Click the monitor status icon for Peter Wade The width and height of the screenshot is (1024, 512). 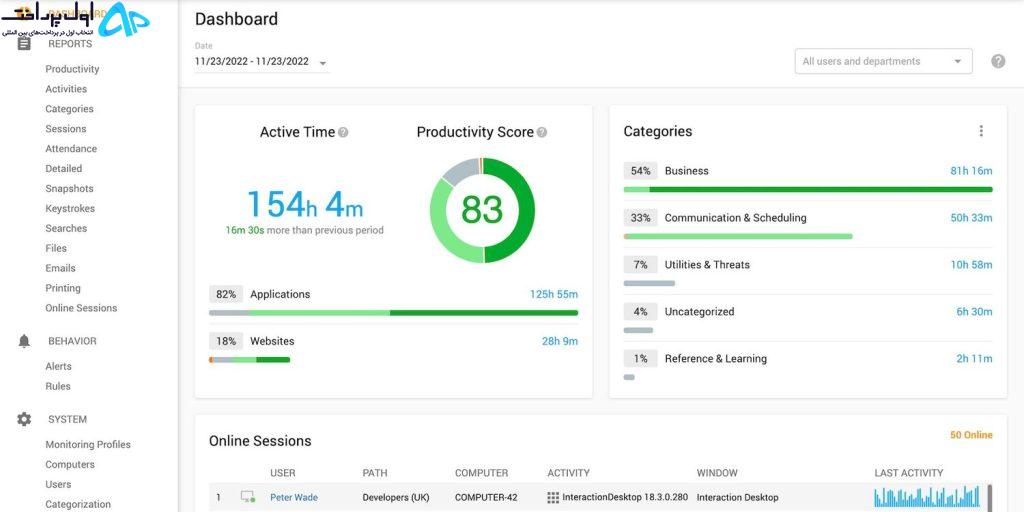(248, 497)
